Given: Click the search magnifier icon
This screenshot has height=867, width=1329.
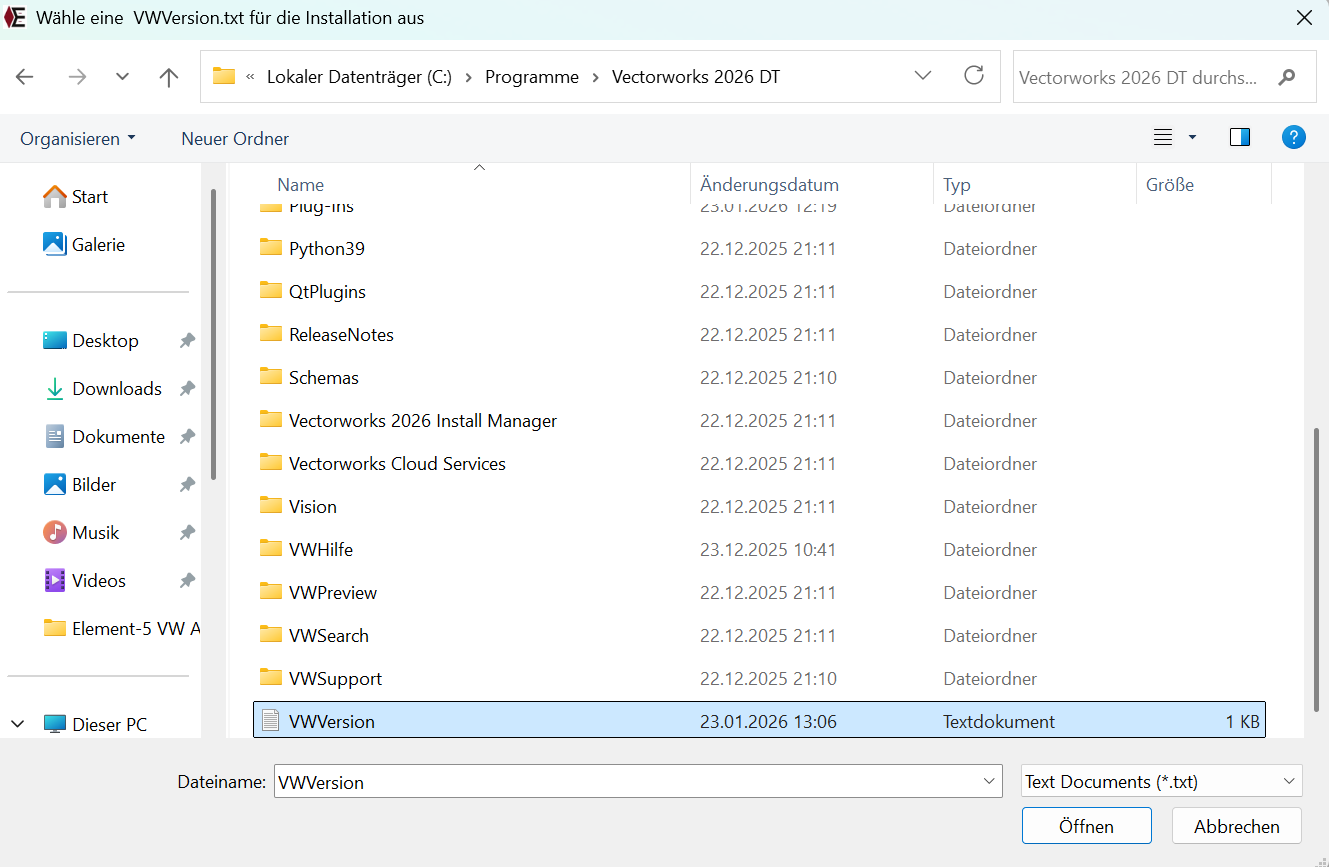Looking at the screenshot, I should coord(1287,77).
